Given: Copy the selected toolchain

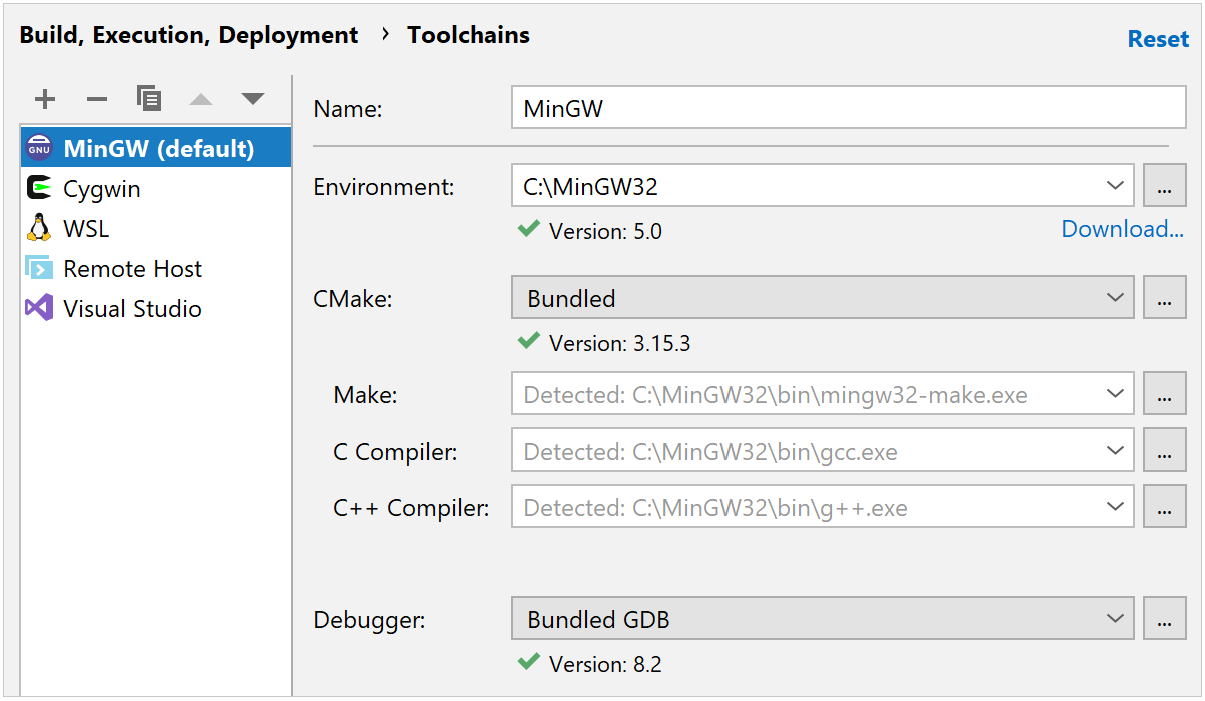Looking at the screenshot, I should pyautogui.click(x=149, y=98).
